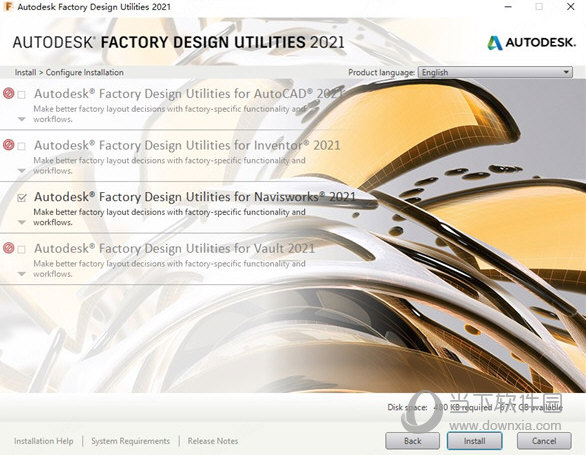Click the Factory Design Utilities for Navisworks title

[195, 197]
